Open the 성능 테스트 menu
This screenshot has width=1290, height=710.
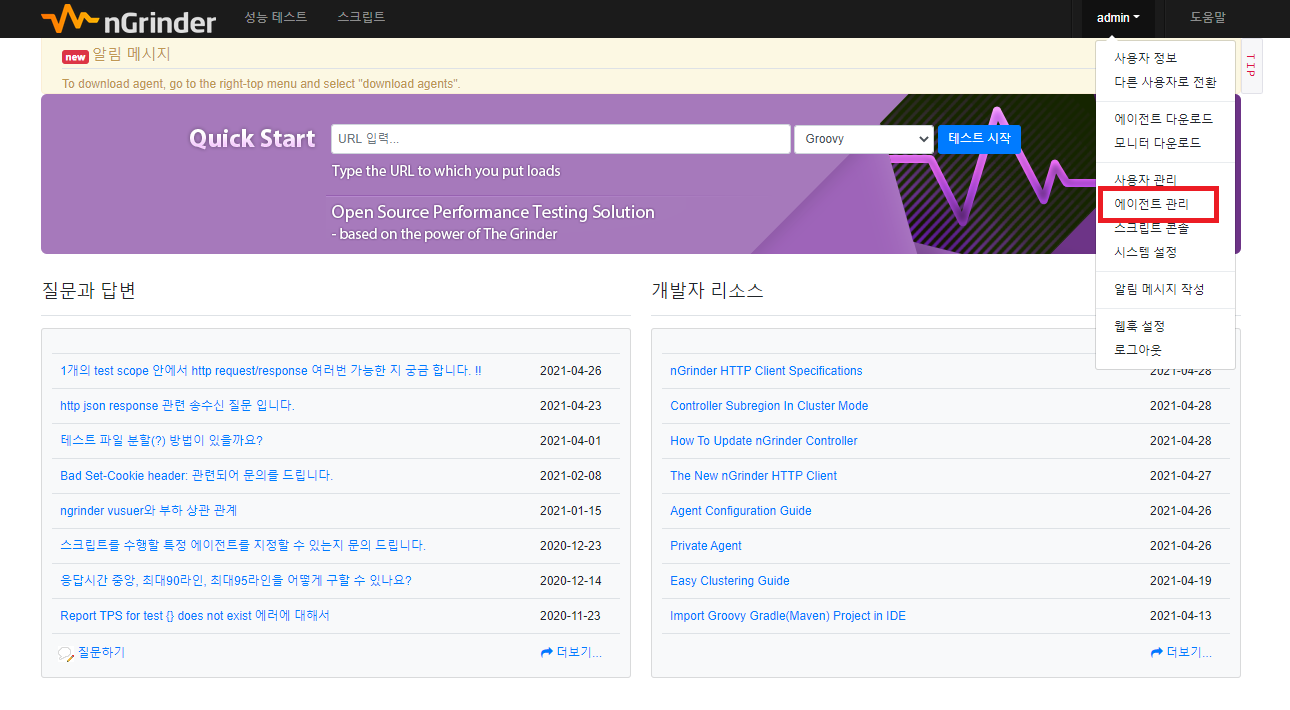pyautogui.click(x=276, y=17)
